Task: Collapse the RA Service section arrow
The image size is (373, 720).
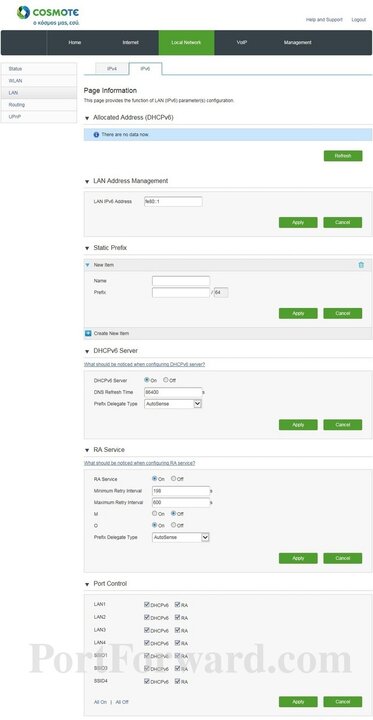Action: (x=87, y=450)
